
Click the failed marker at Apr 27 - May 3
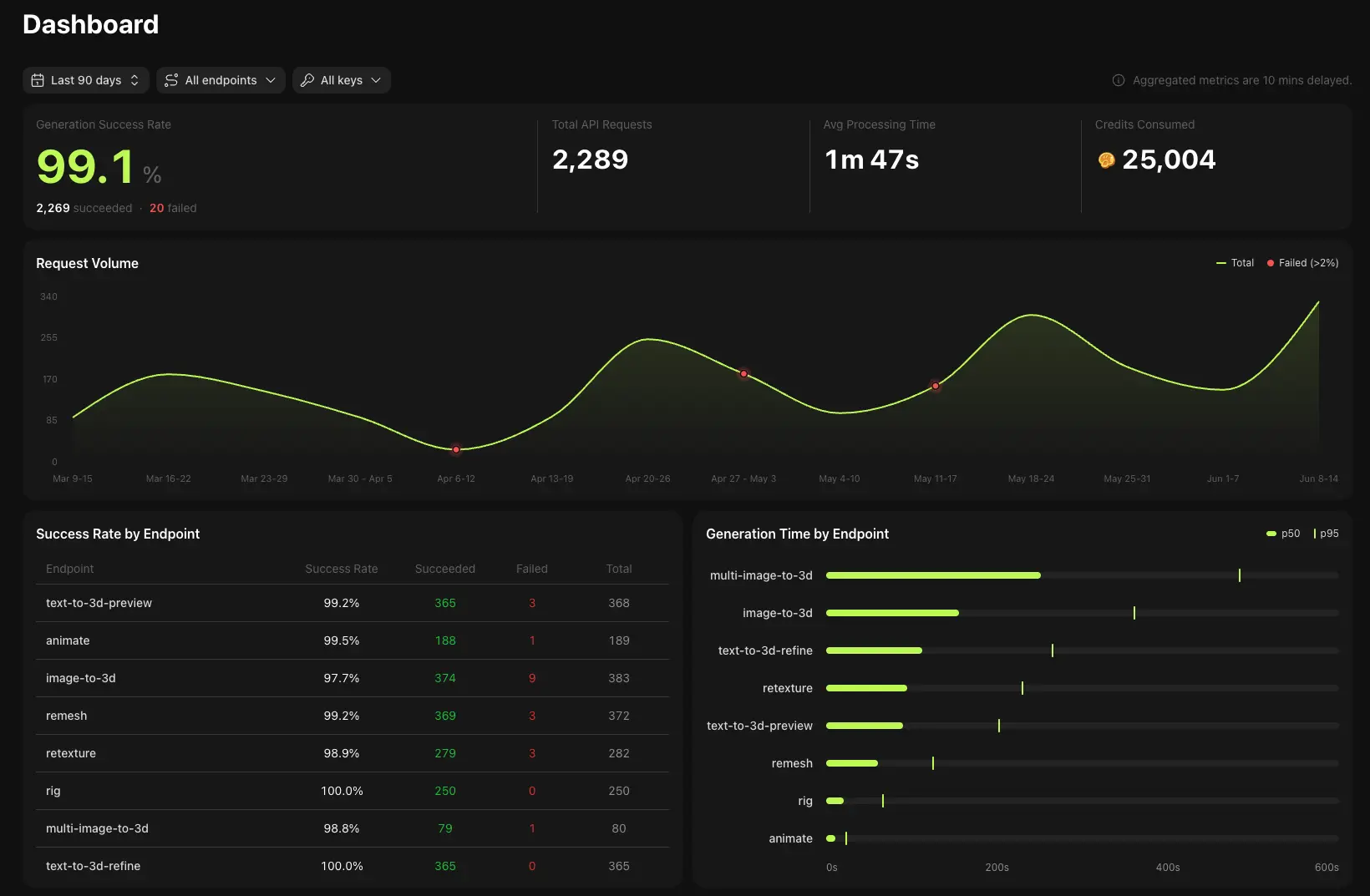(x=743, y=373)
